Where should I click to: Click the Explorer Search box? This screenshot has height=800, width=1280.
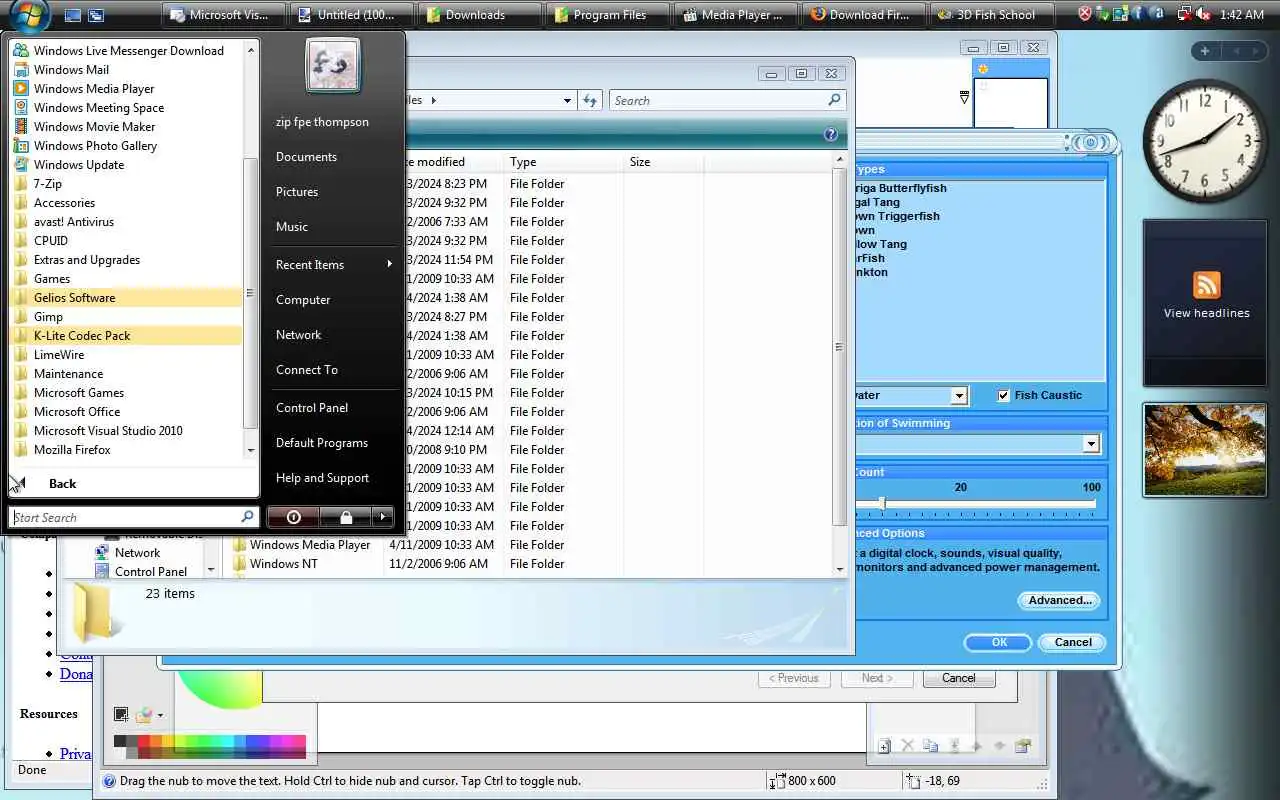click(x=728, y=100)
